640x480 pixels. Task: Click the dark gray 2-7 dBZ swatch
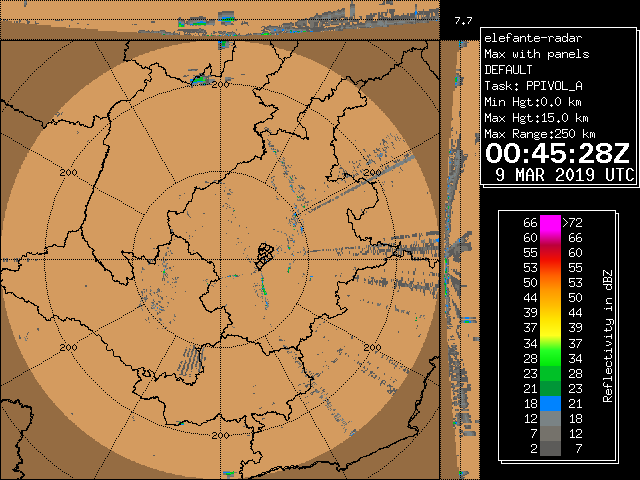tap(551, 449)
